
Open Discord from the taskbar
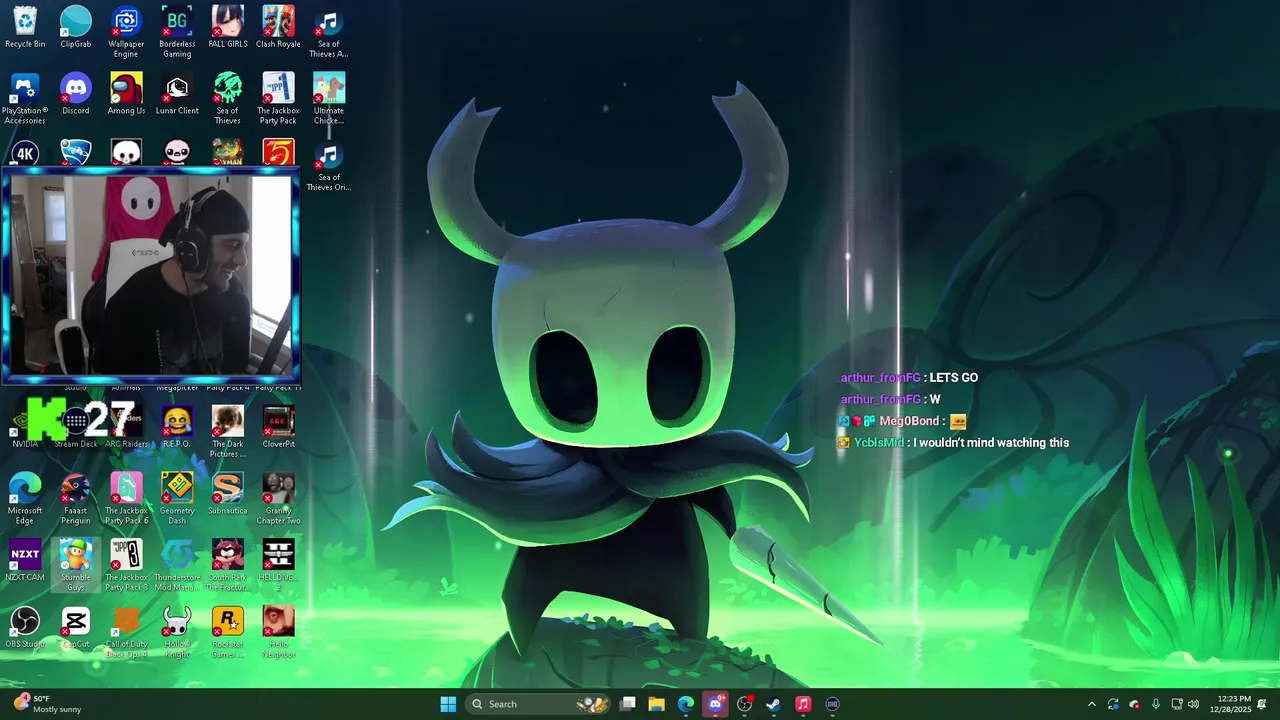pos(715,704)
